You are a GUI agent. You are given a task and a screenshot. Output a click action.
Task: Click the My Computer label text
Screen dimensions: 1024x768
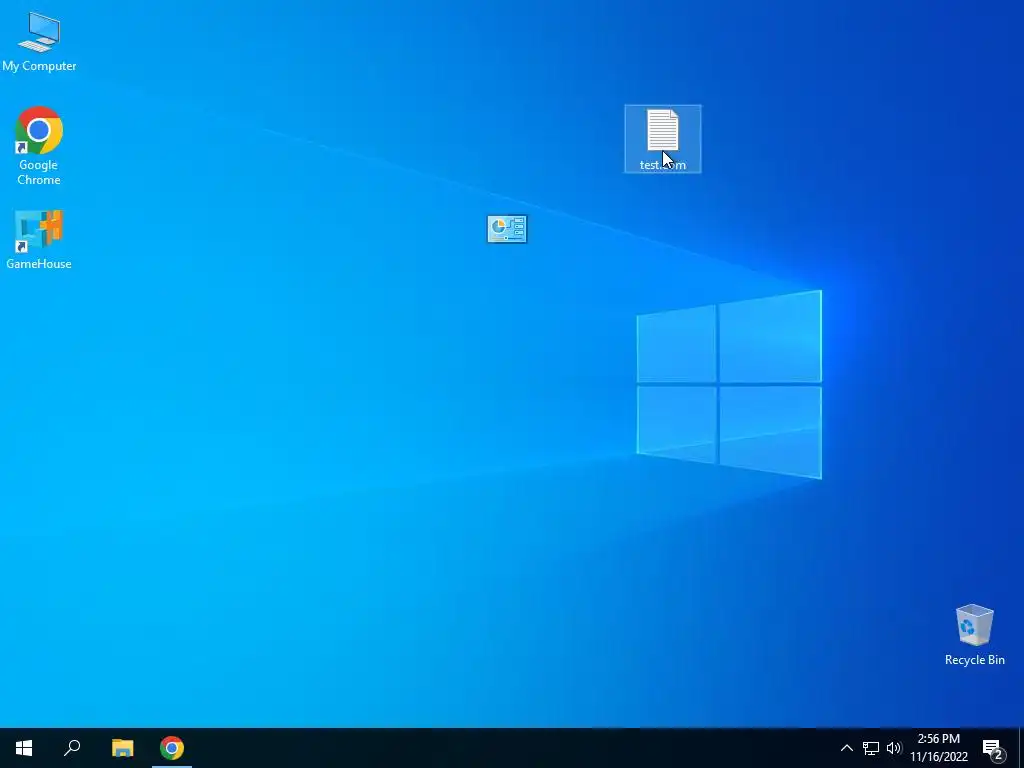39,66
